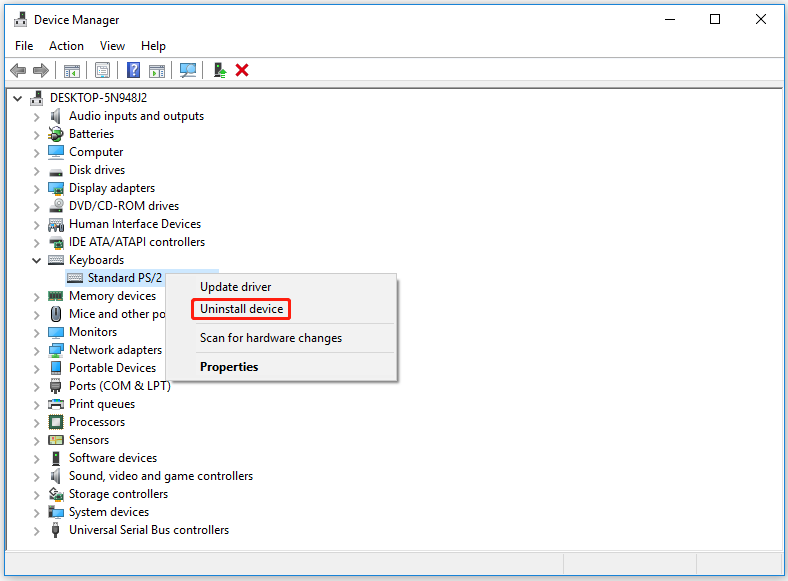Expand the System devices category
This screenshot has height=581, width=788.
pos(36,513)
